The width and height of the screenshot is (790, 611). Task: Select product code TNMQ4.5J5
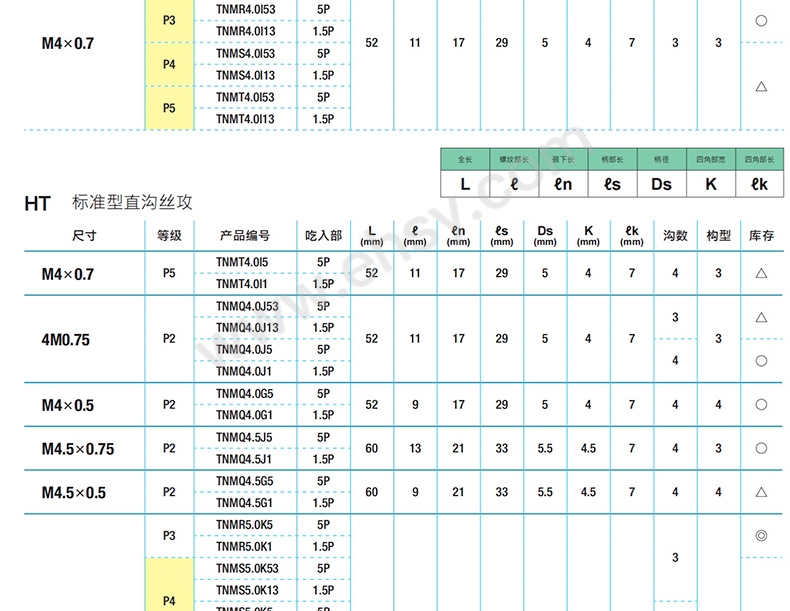244,437
